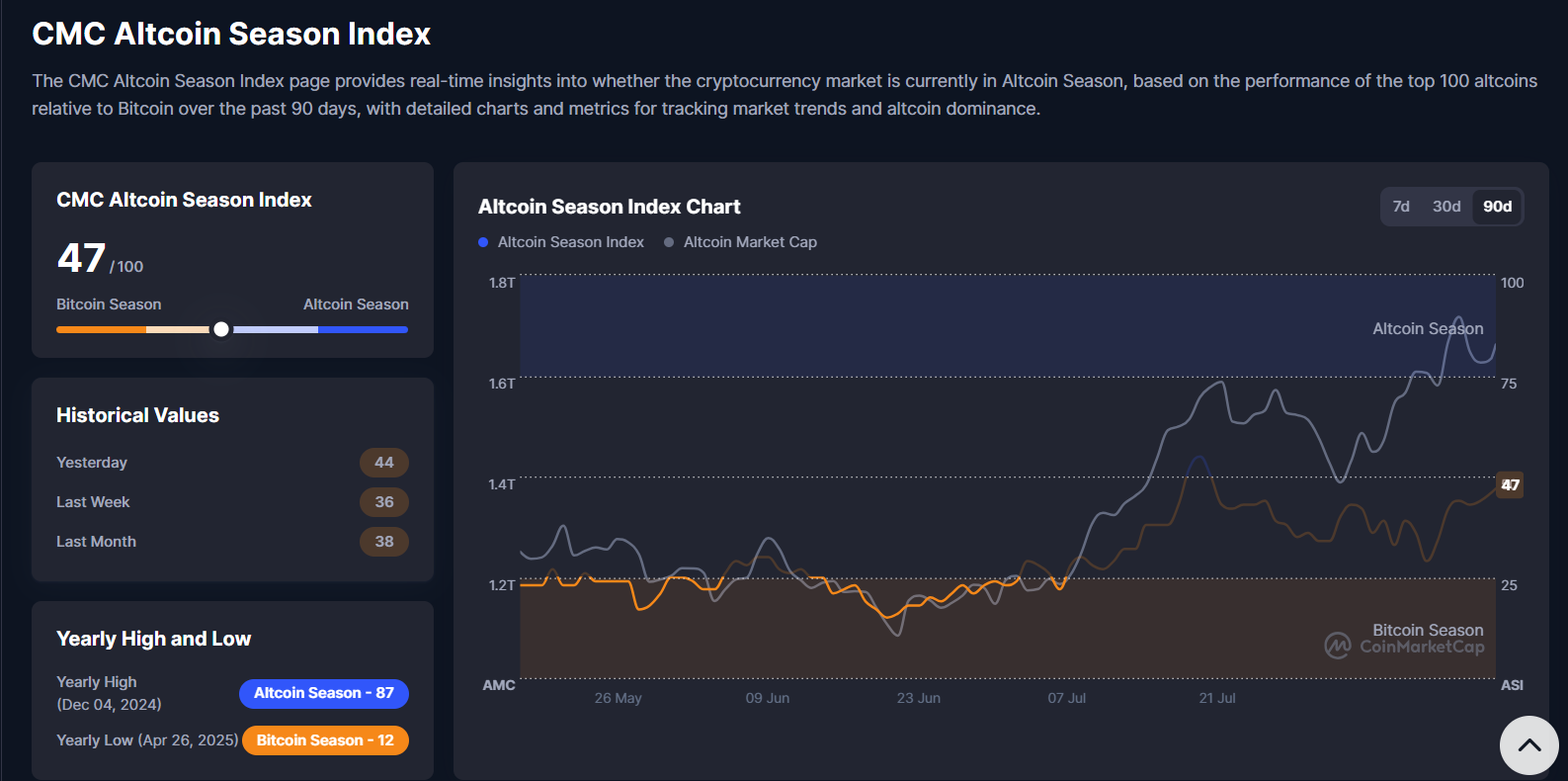Click the 09 Jun date label

[768, 698]
